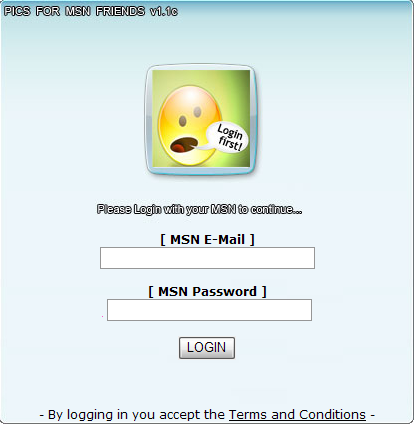The height and width of the screenshot is (424, 414).
Task: Click the smiley's open mouth
Action: (x=183, y=144)
